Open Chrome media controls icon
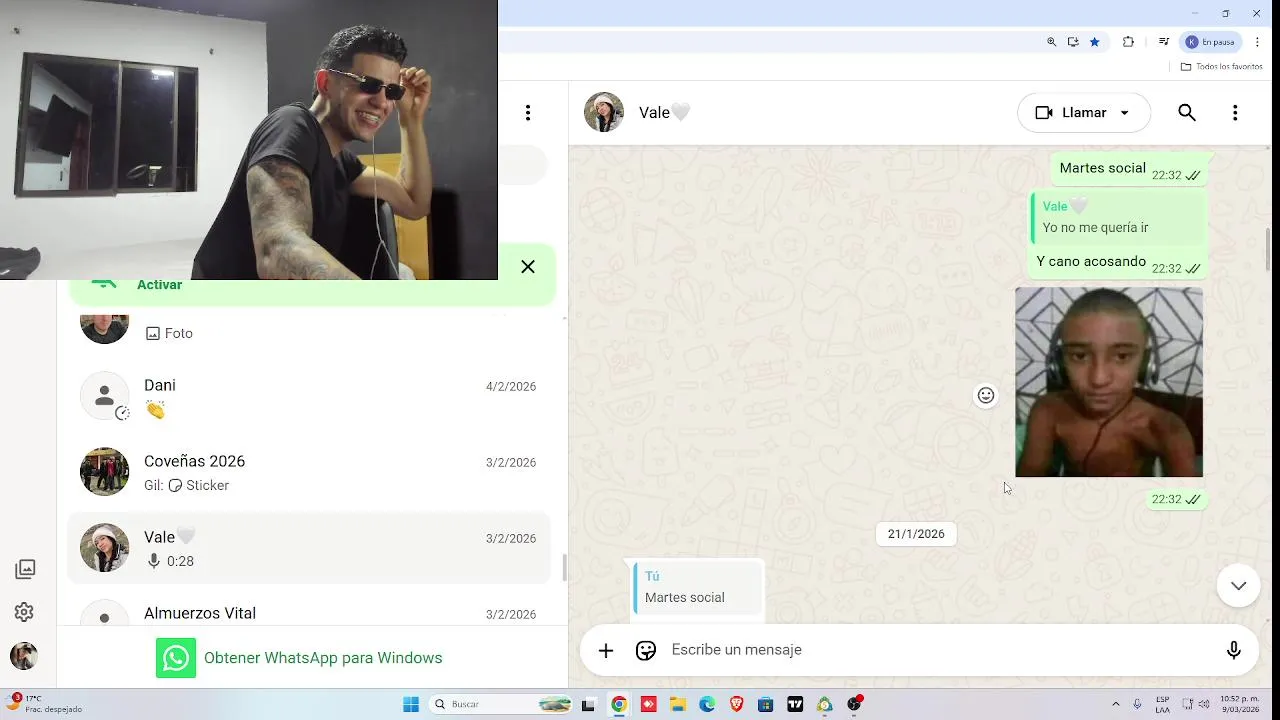This screenshot has height=720, width=1280. pyautogui.click(x=1163, y=42)
